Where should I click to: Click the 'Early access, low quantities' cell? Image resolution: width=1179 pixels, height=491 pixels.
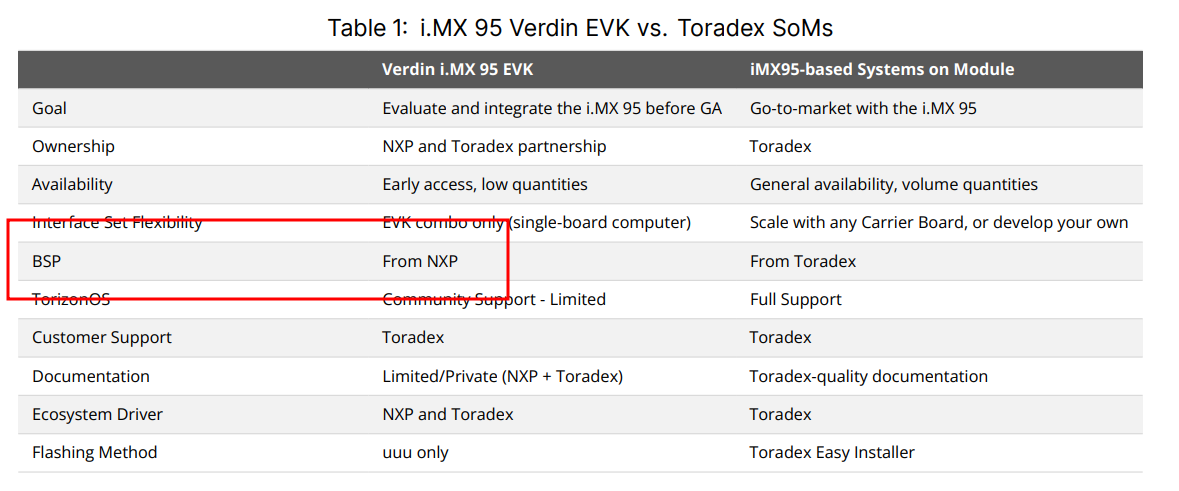pyautogui.click(x=485, y=184)
